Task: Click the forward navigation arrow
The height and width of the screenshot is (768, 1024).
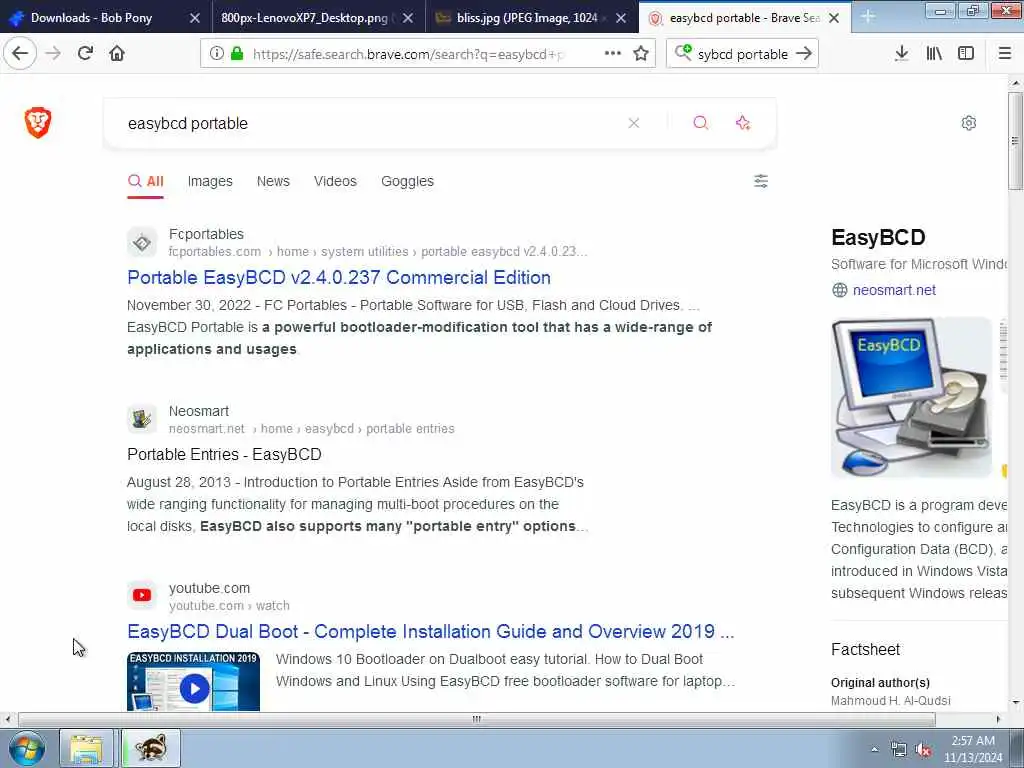Action: click(53, 54)
